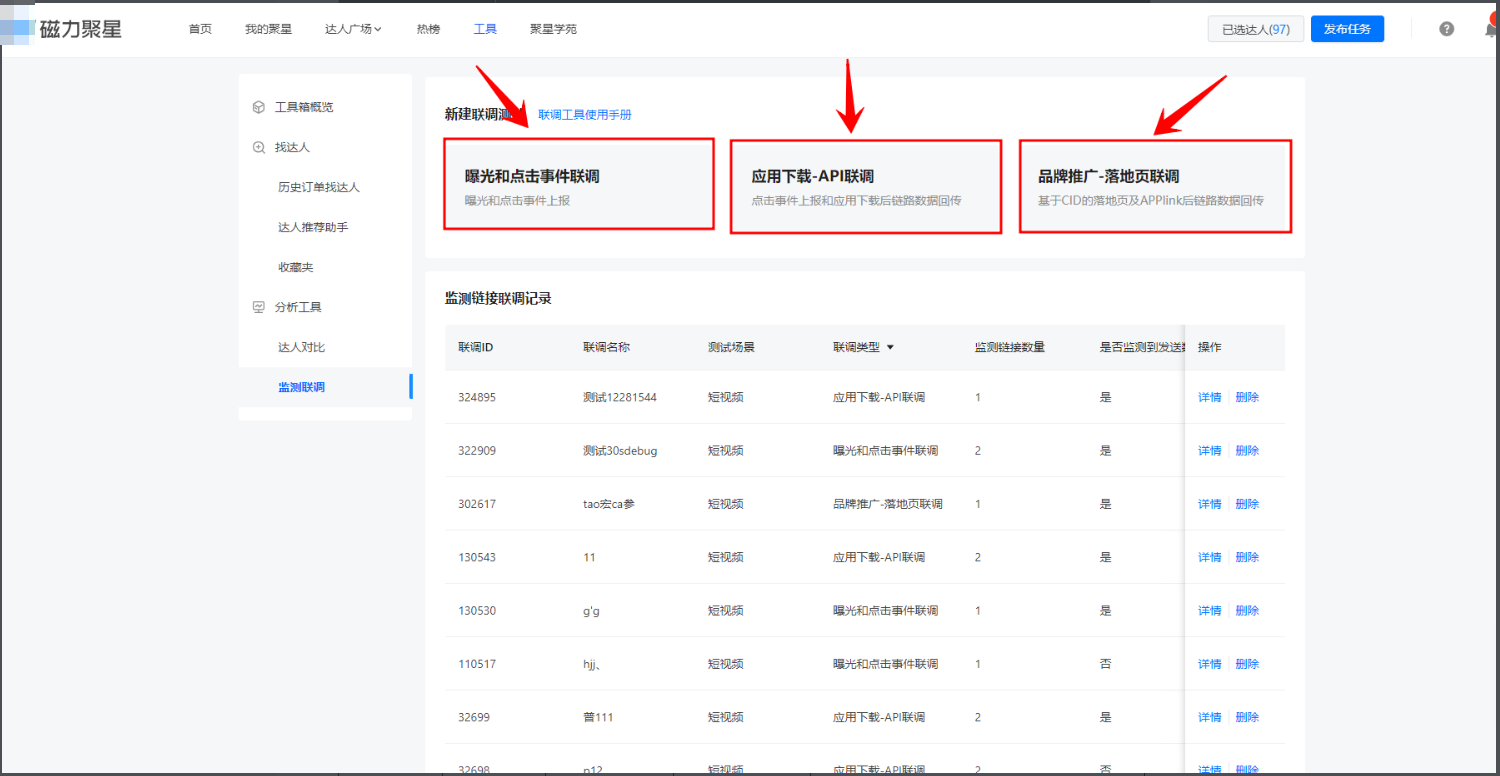This screenshot has height=776, width=1500.
Task: Click ID cell 302617
Action: pyautogui.click(x=477, y=504)
